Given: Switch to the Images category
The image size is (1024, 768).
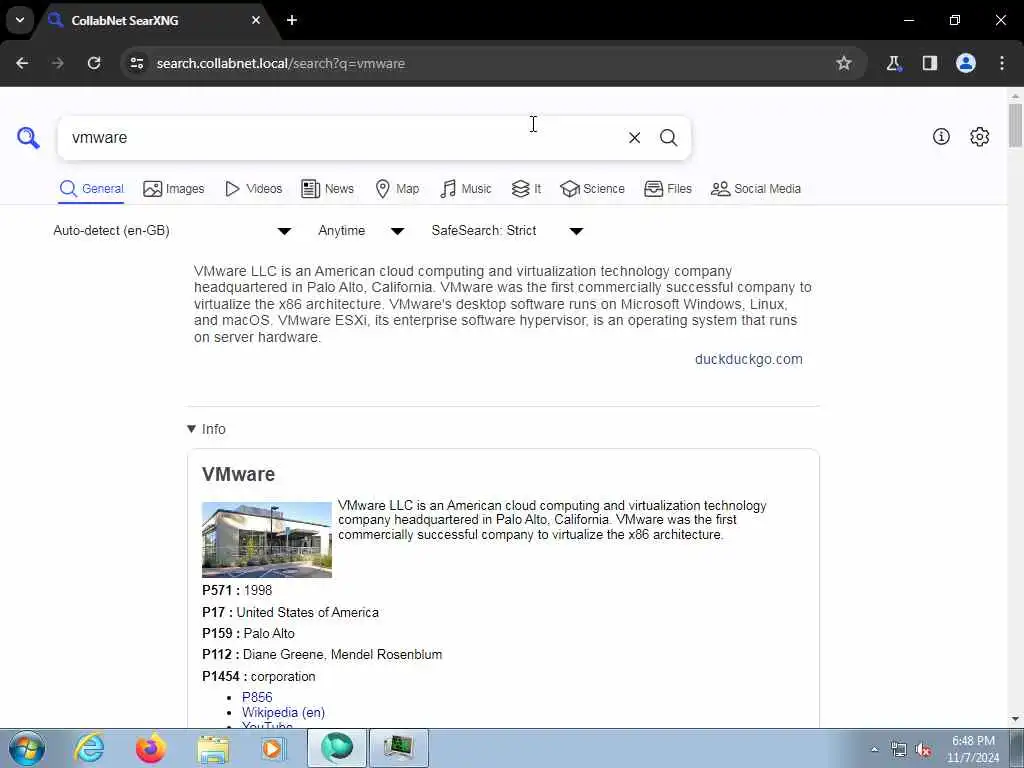Looking at the screenshot, I should (174, 189).
